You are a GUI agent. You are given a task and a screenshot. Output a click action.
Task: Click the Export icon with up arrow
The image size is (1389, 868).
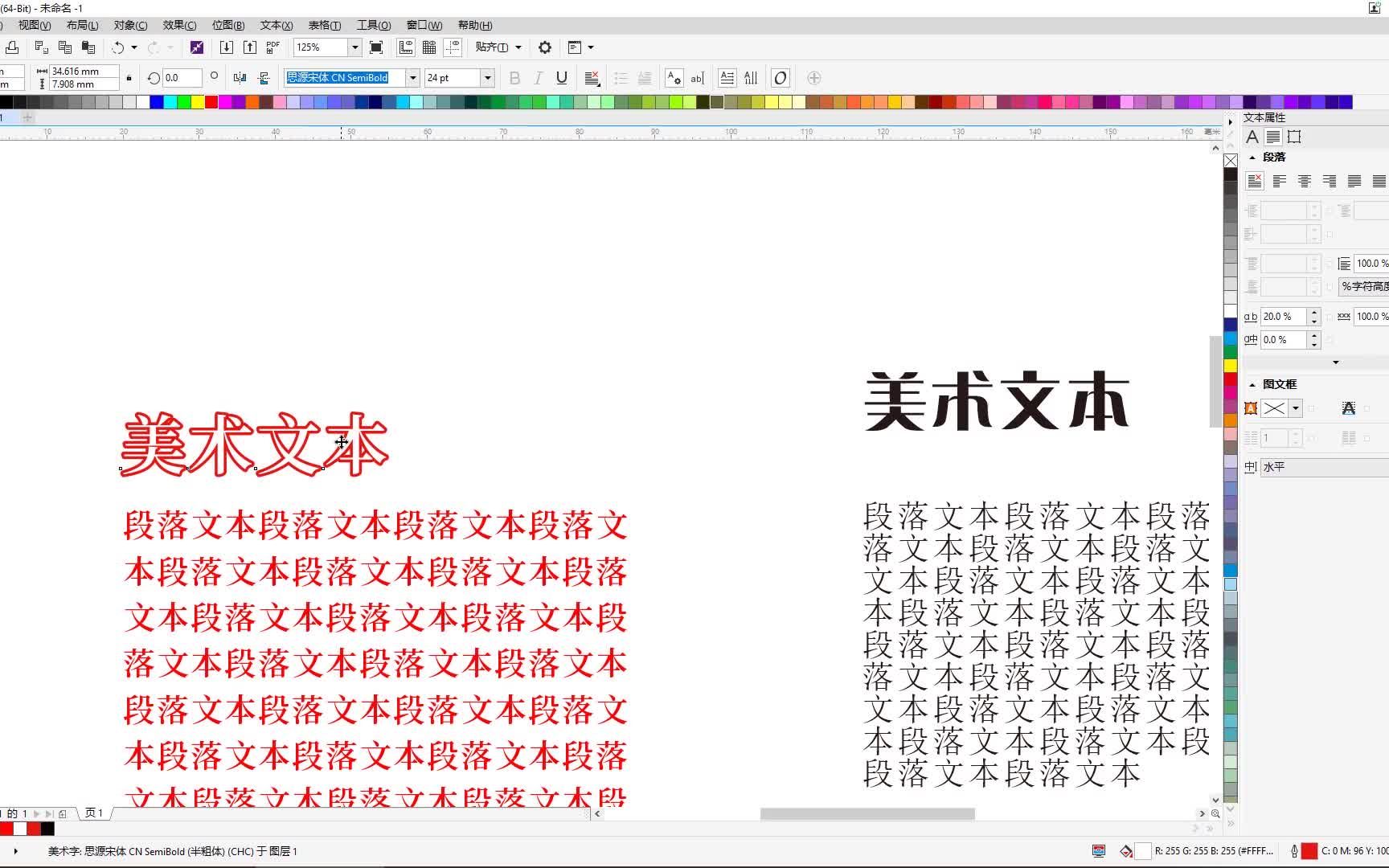click(x=250, y=47)
